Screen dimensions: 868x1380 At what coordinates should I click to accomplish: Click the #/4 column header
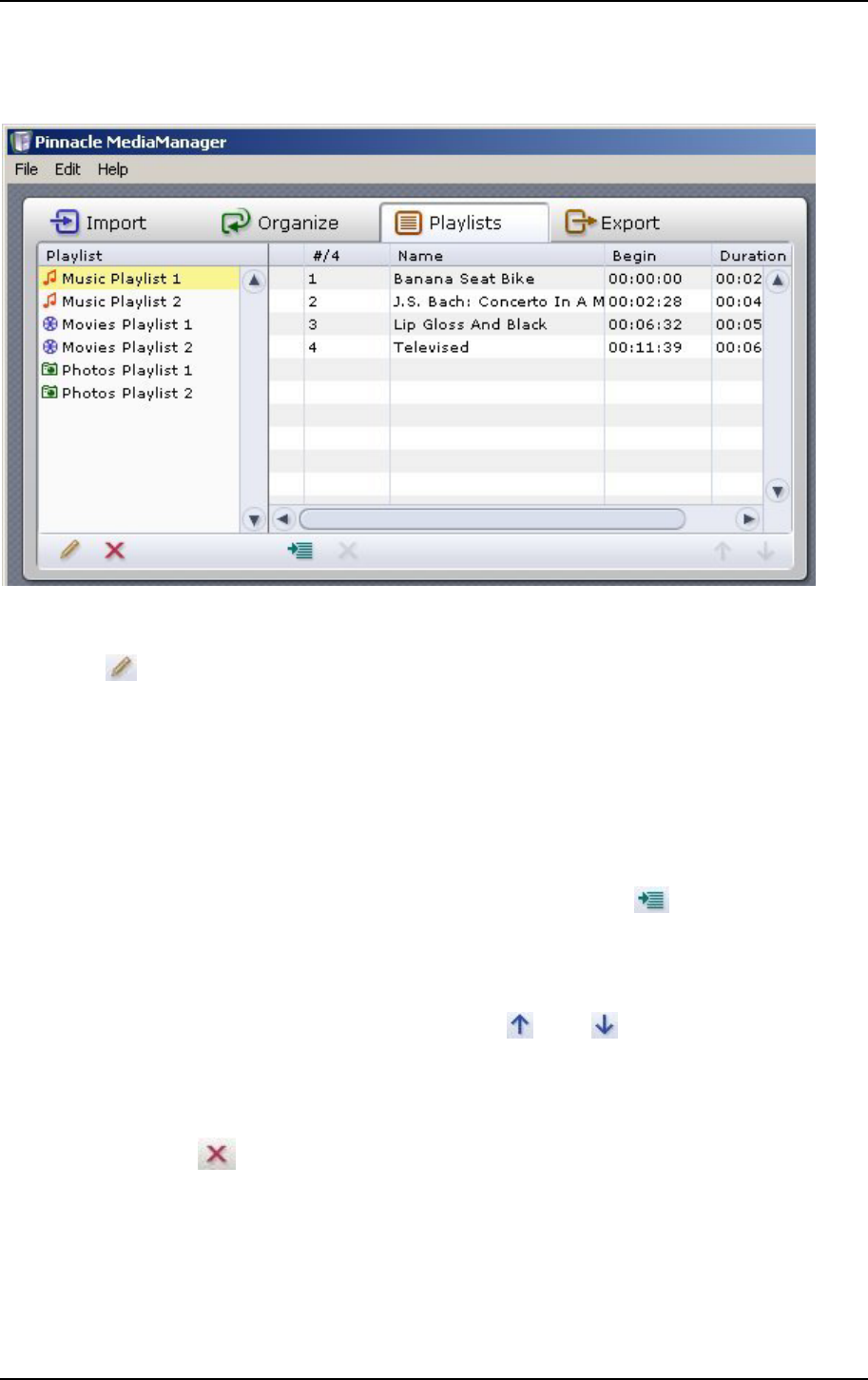(x=346, y=255)
